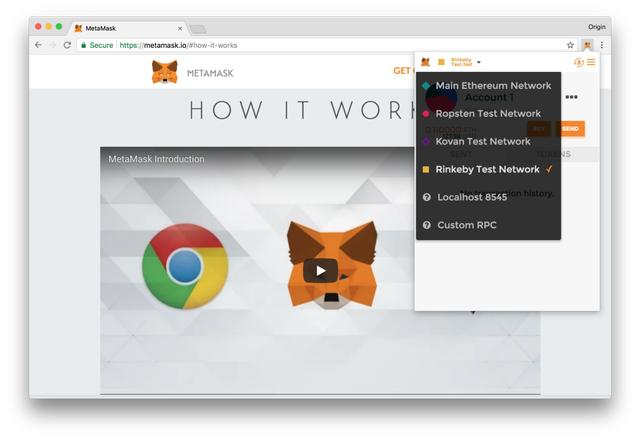Click the green Secure lock icon

point(84,45)
